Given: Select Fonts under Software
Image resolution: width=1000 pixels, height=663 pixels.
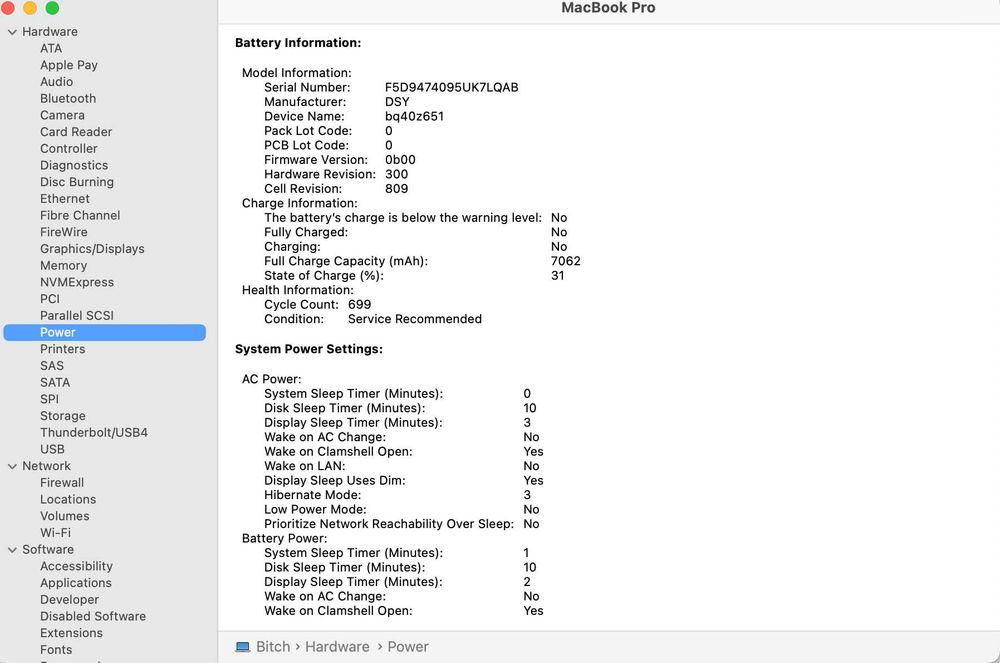Looking at the screenshot, I should point(56,650).
